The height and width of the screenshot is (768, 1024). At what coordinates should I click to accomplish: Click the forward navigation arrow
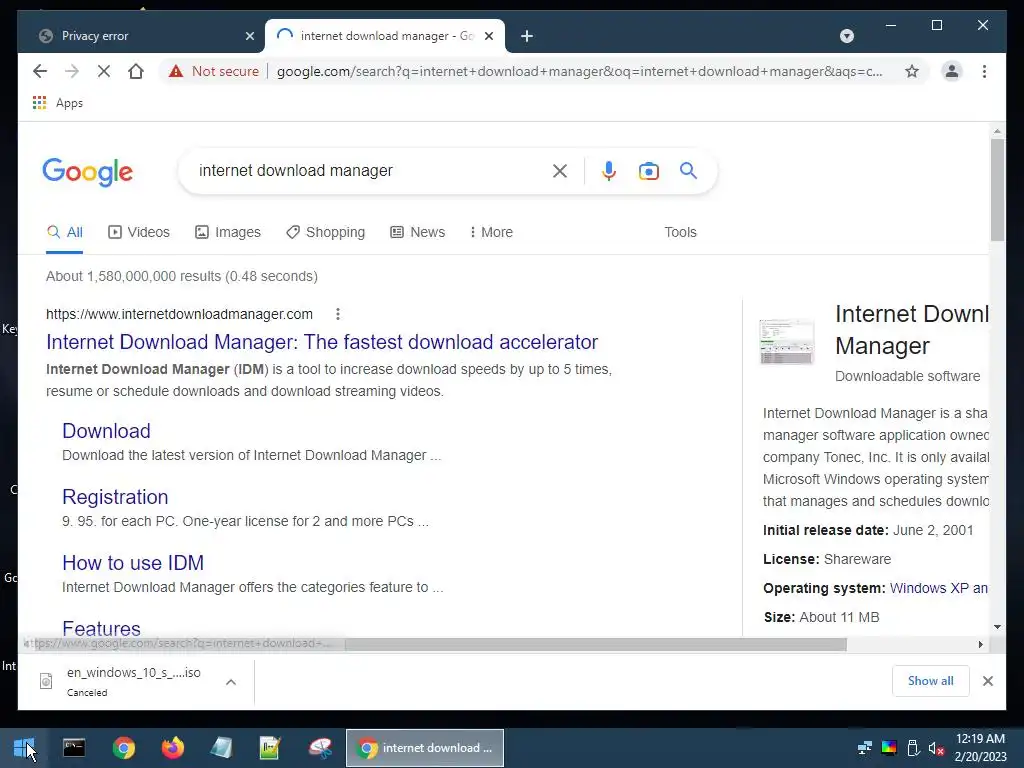[72, 71]
